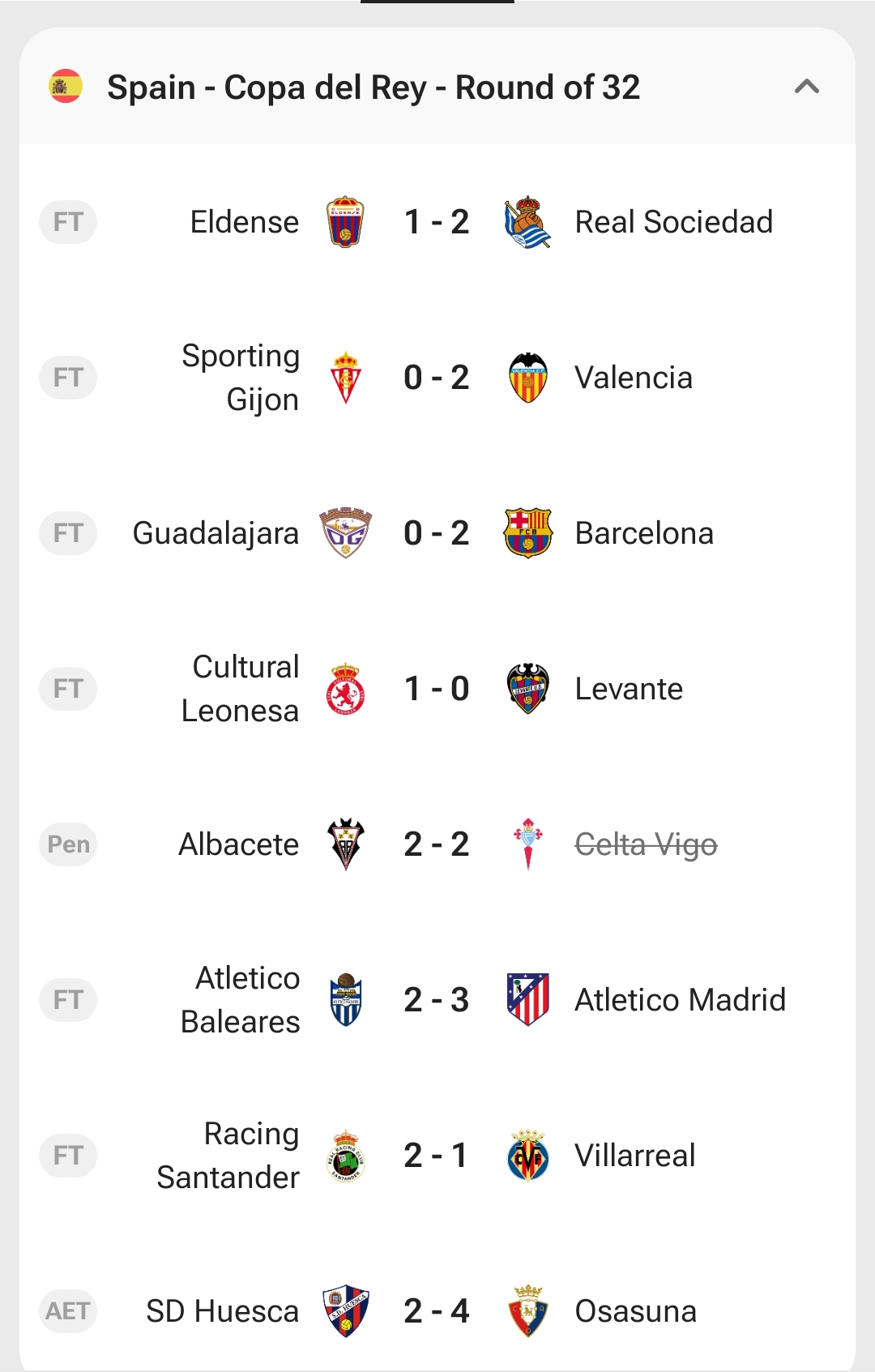Collapse the Copa del Rey section chevron
875x1372 pixels.
point(807,87)
